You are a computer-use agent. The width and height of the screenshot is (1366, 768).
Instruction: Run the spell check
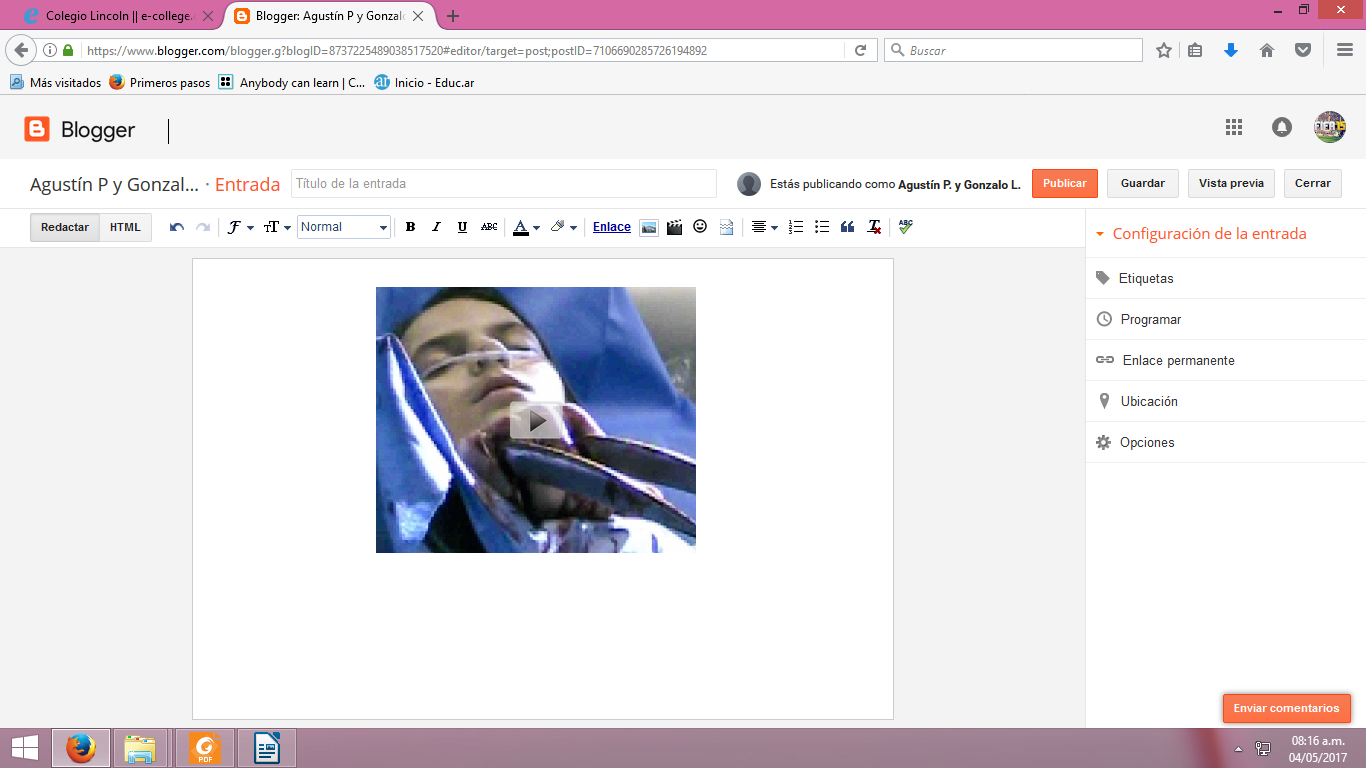click(x=906, y=227)
